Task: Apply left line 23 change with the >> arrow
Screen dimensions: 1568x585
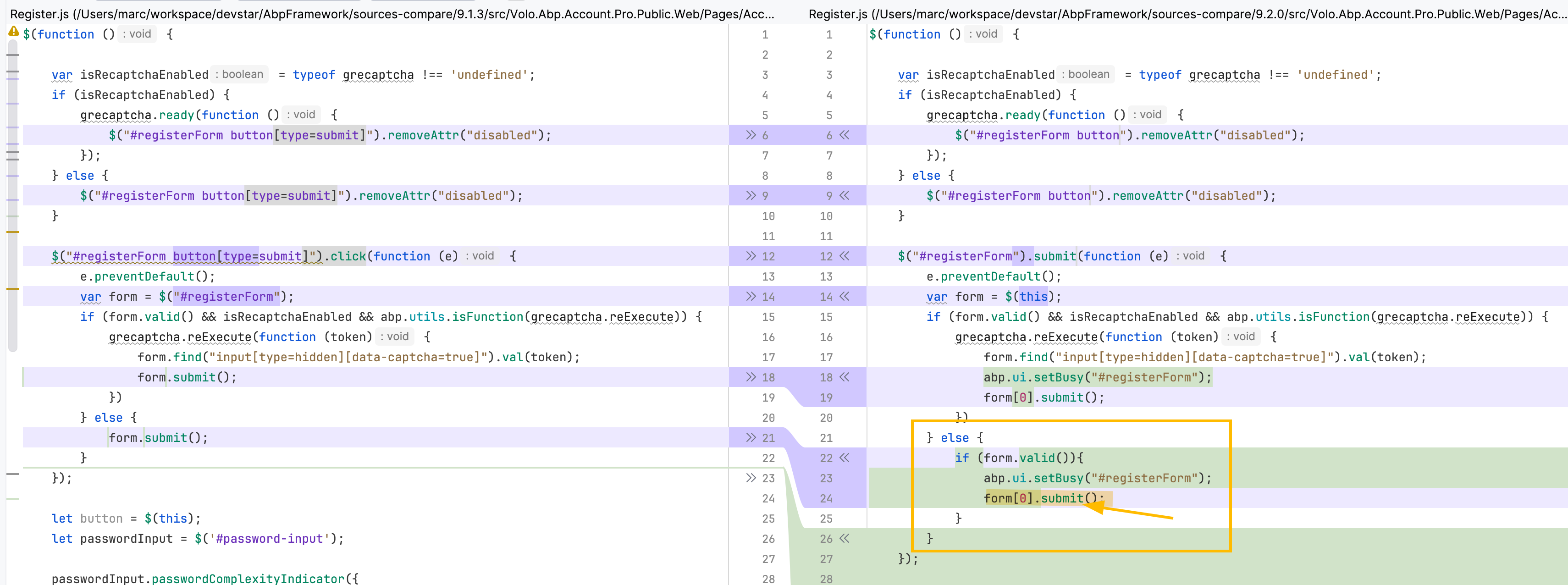Action: tap(751, 478)
